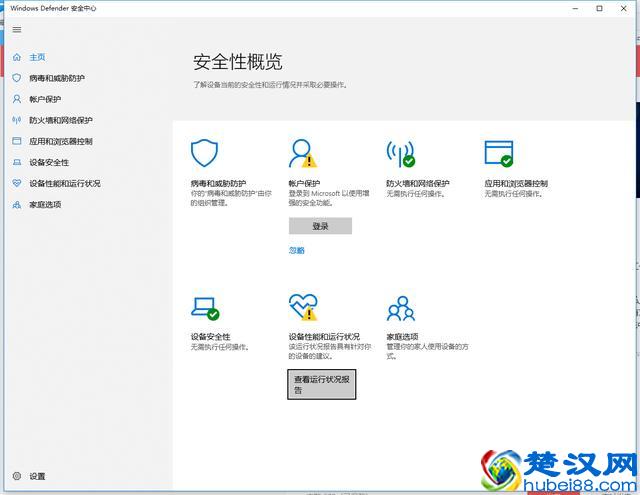This screenshot has height=495, width=640.
Task: Select 家庭选项 in the sidebar
Action: [x=45, y=205]
